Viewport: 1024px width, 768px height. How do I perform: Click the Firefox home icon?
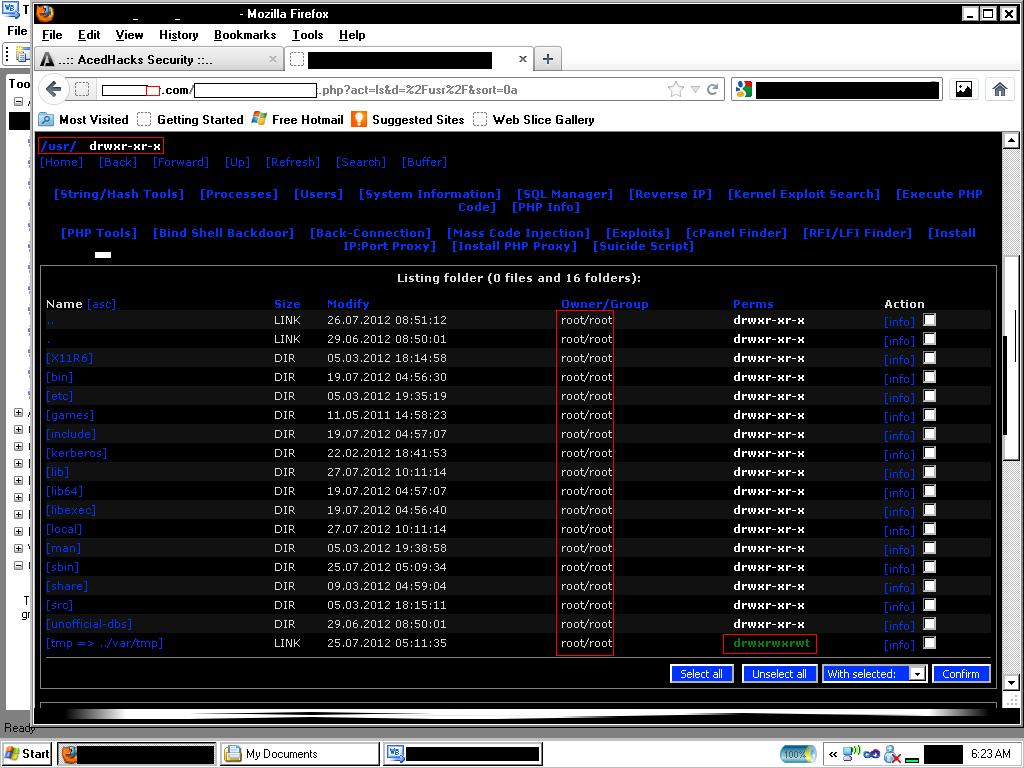pos(999,89)
